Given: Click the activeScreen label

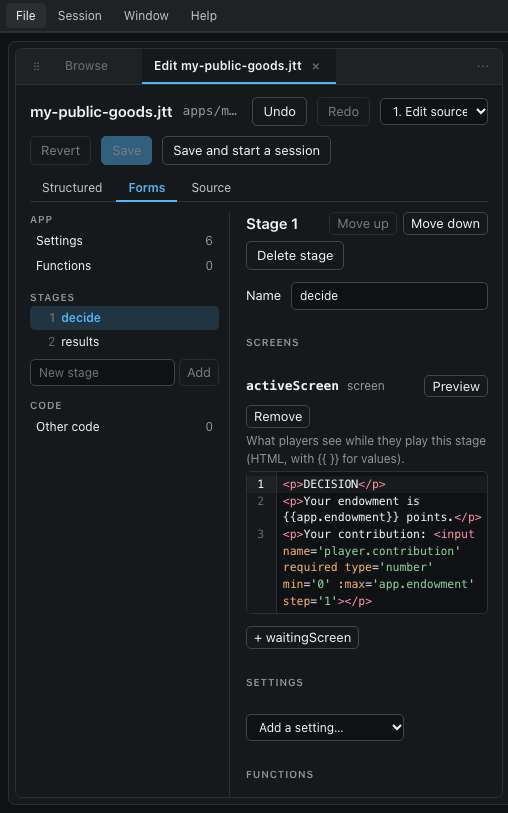Looking at the screenshot, I should point(292,386).
